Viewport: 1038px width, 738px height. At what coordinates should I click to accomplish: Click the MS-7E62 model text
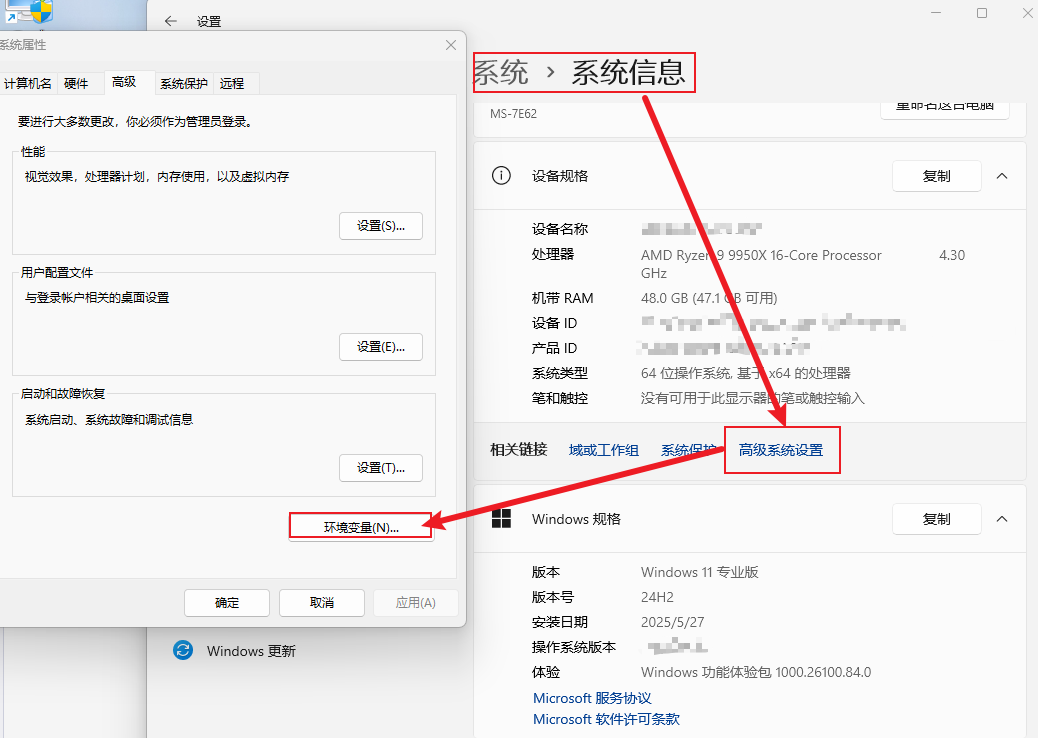tap(513, 114)
